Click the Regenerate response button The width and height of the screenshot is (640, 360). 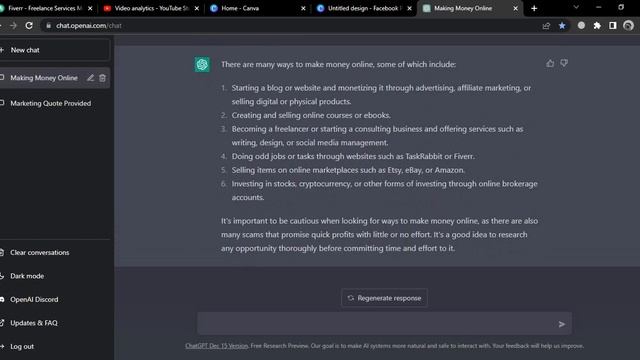tap(384, 298)
